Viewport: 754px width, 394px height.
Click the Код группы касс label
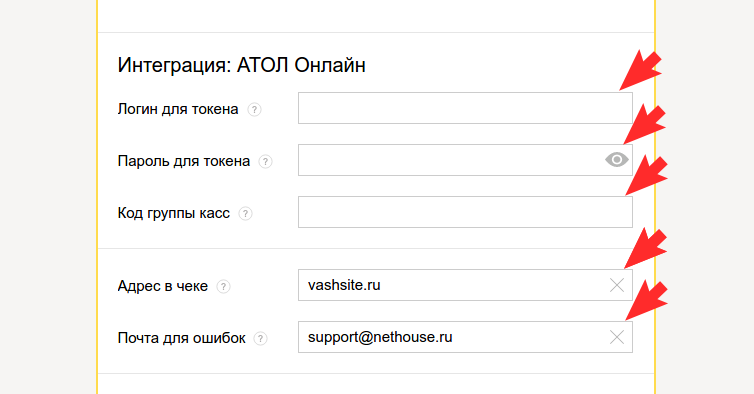(x=174, y=213)
